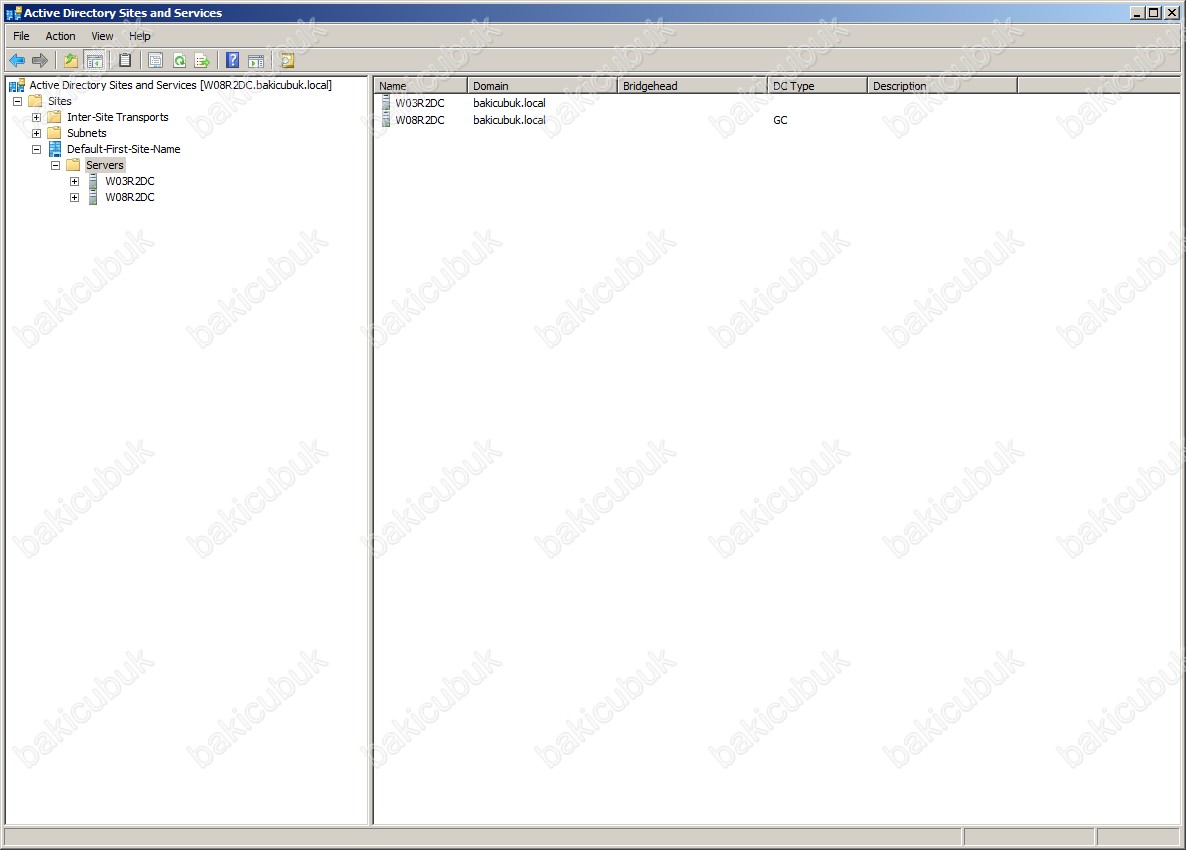The width and height of the screenshot is (1186, 850).
Task: Click GC value in DC Type column
Action: pyautogui.click(x=780, y=120)
